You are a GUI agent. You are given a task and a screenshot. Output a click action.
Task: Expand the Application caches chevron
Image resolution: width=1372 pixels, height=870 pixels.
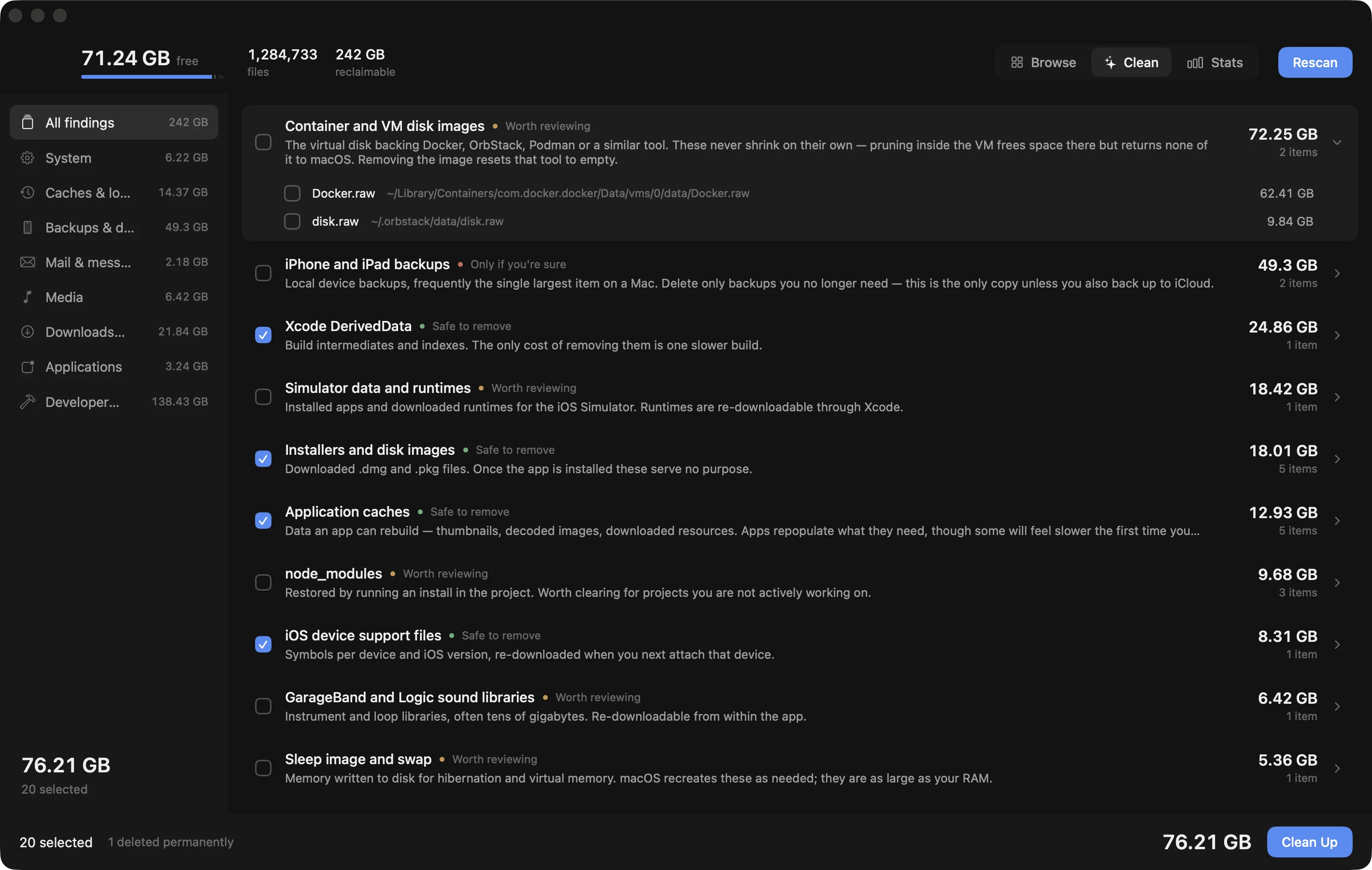tap(1337, 521)
